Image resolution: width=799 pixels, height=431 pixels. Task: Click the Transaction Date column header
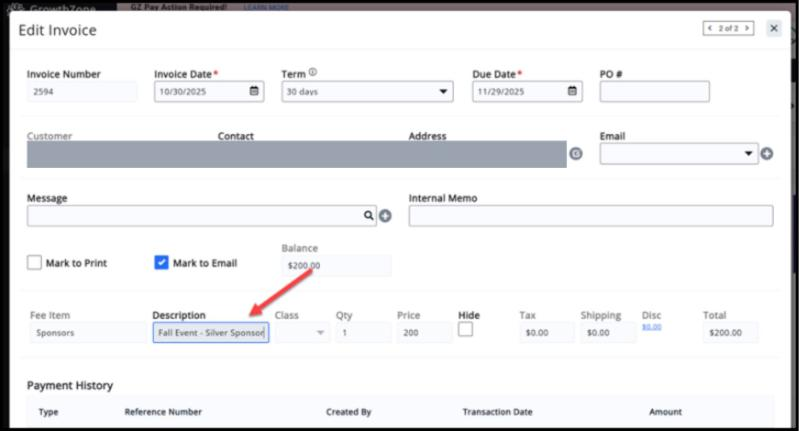(497, 412)
